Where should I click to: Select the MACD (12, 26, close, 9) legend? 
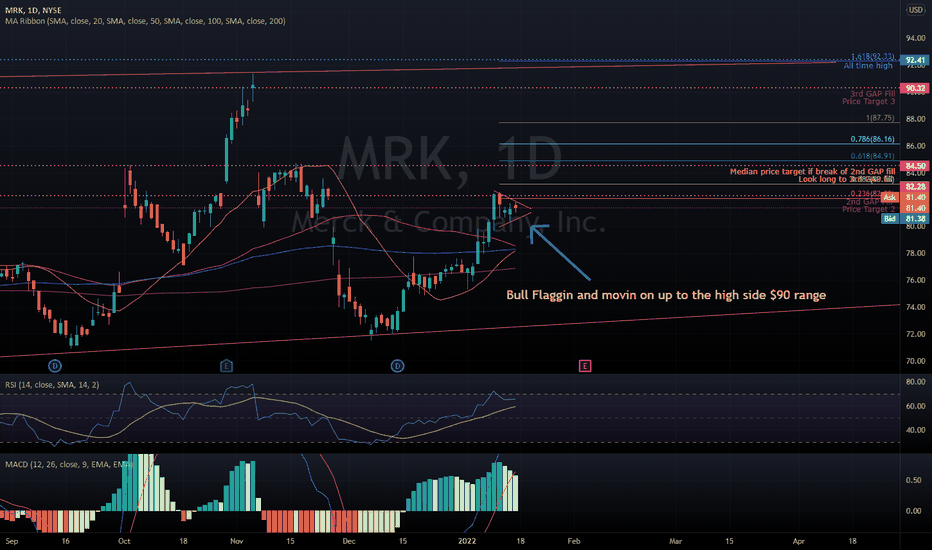click(x=68, y=464)
